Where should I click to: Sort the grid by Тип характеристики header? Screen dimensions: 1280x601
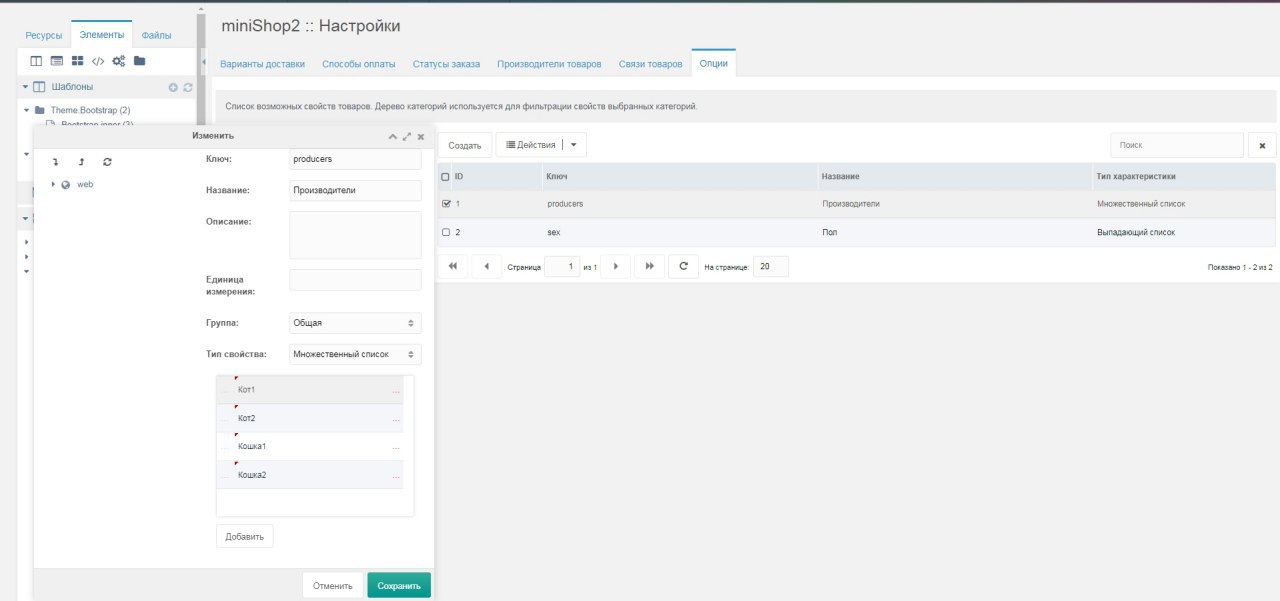coord(1184,177)
